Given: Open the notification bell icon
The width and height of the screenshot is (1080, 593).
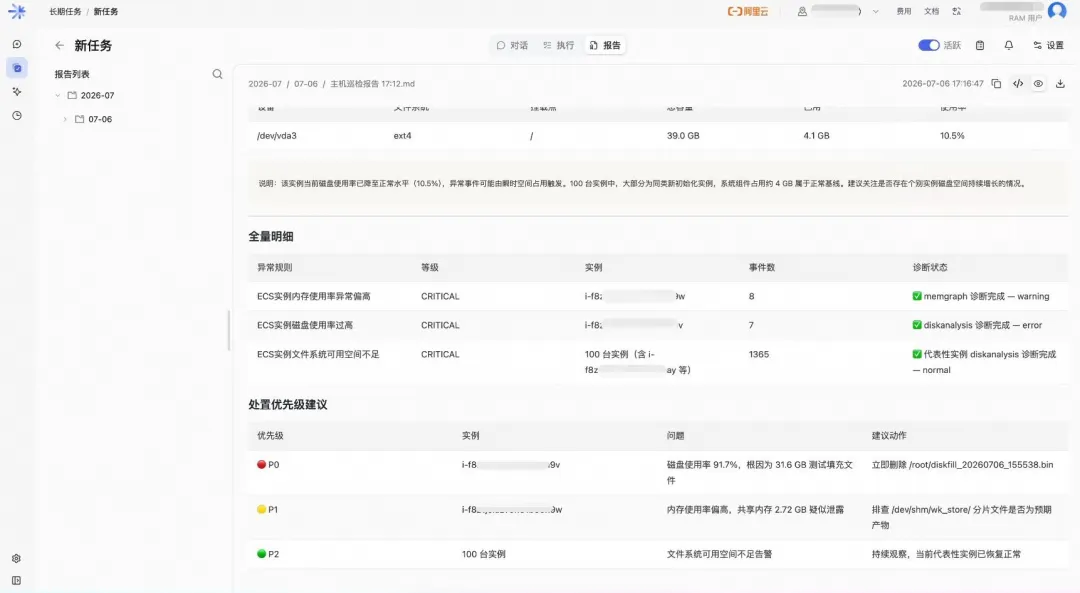Looking at the screenshot, I should pyautogui.click(x=1008, y=45).
